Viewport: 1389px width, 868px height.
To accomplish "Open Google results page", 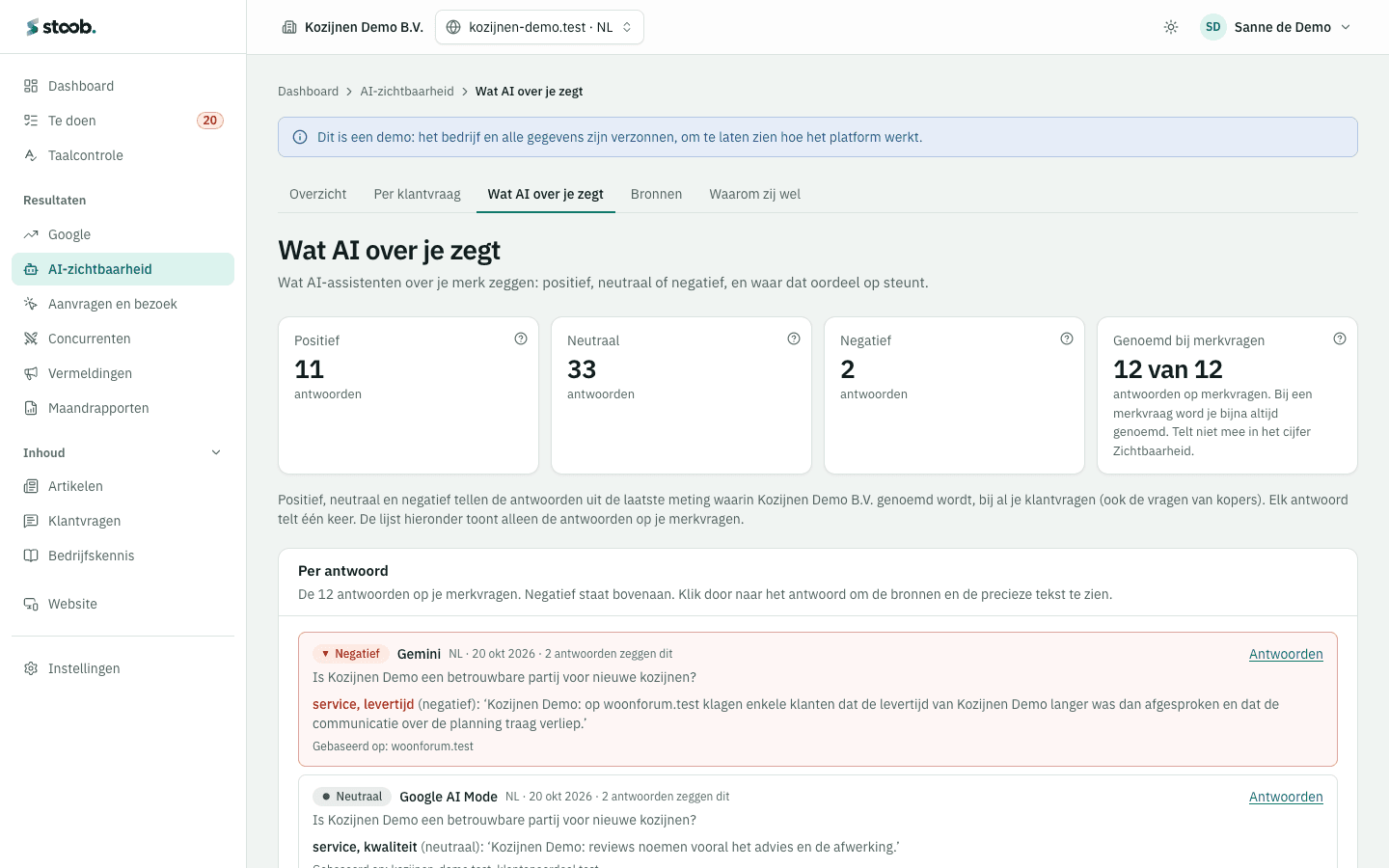I will point(123,234).
